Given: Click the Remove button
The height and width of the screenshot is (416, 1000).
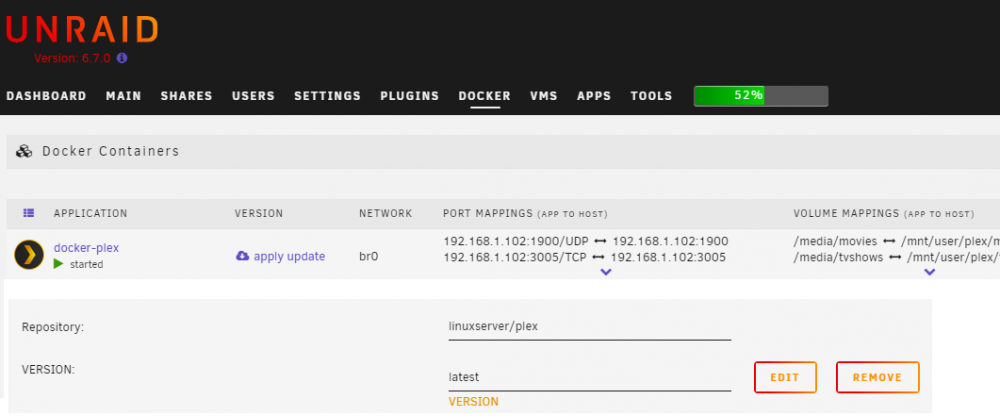Looking at the screenshot, I should [x=878, y=377].
